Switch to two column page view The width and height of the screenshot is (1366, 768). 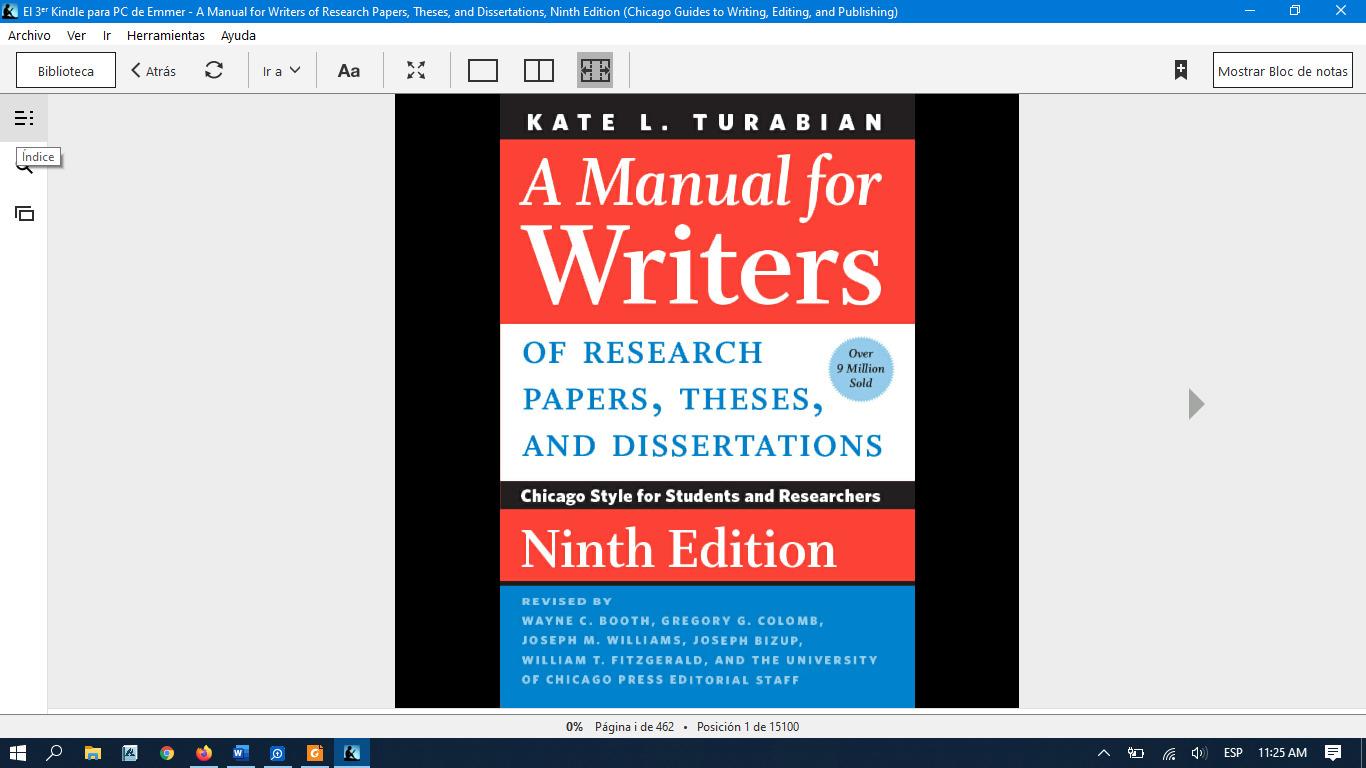[x=539, y=70]
